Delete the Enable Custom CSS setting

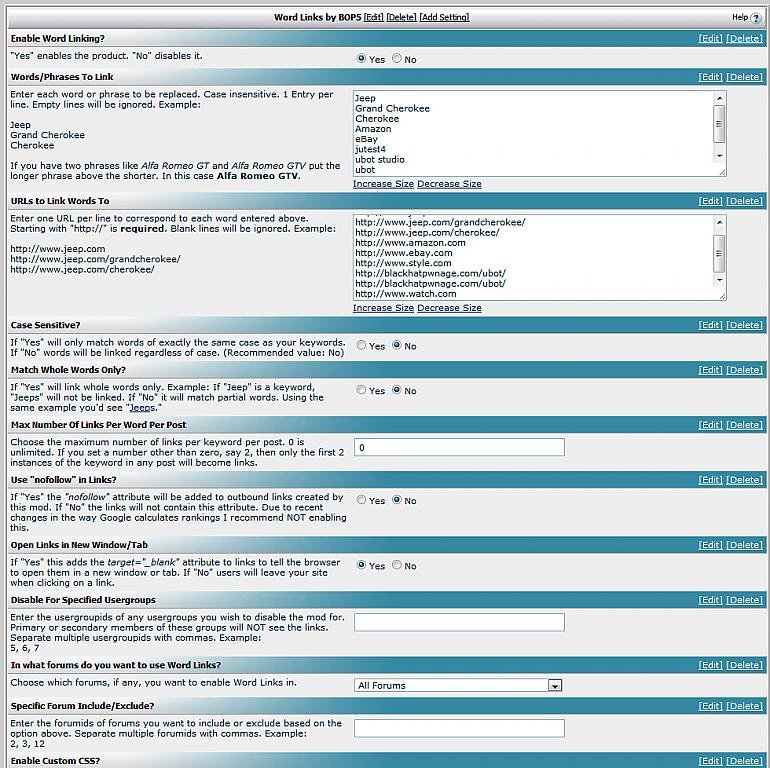click(x=744, y=761)
